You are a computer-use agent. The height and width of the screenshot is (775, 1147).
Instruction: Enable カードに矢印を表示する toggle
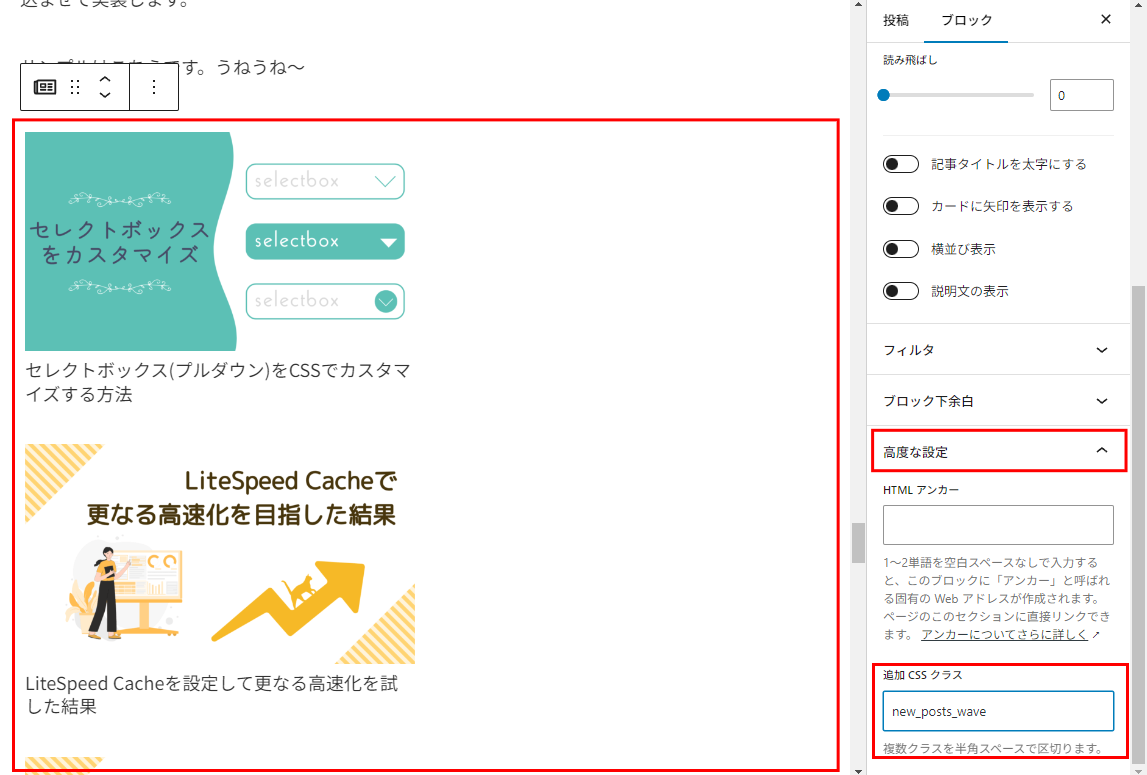coord(900,206)
